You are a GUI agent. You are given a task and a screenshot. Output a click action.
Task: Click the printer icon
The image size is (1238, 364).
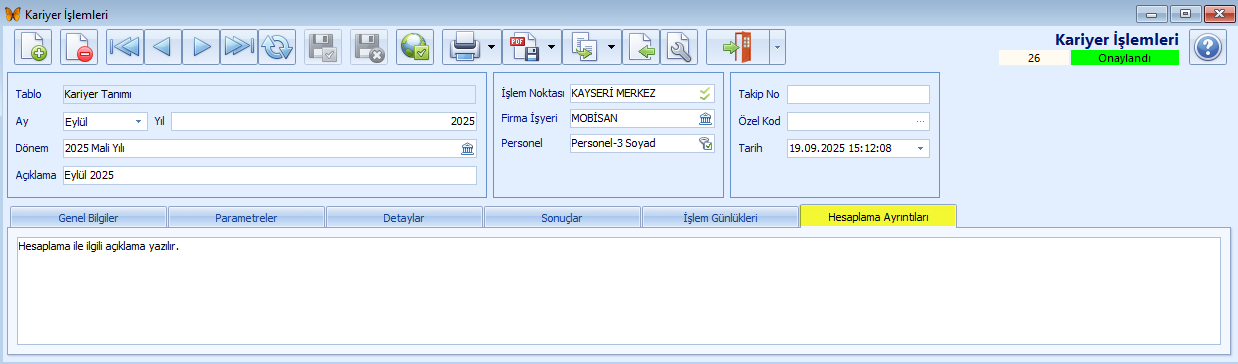pos(465,47)
